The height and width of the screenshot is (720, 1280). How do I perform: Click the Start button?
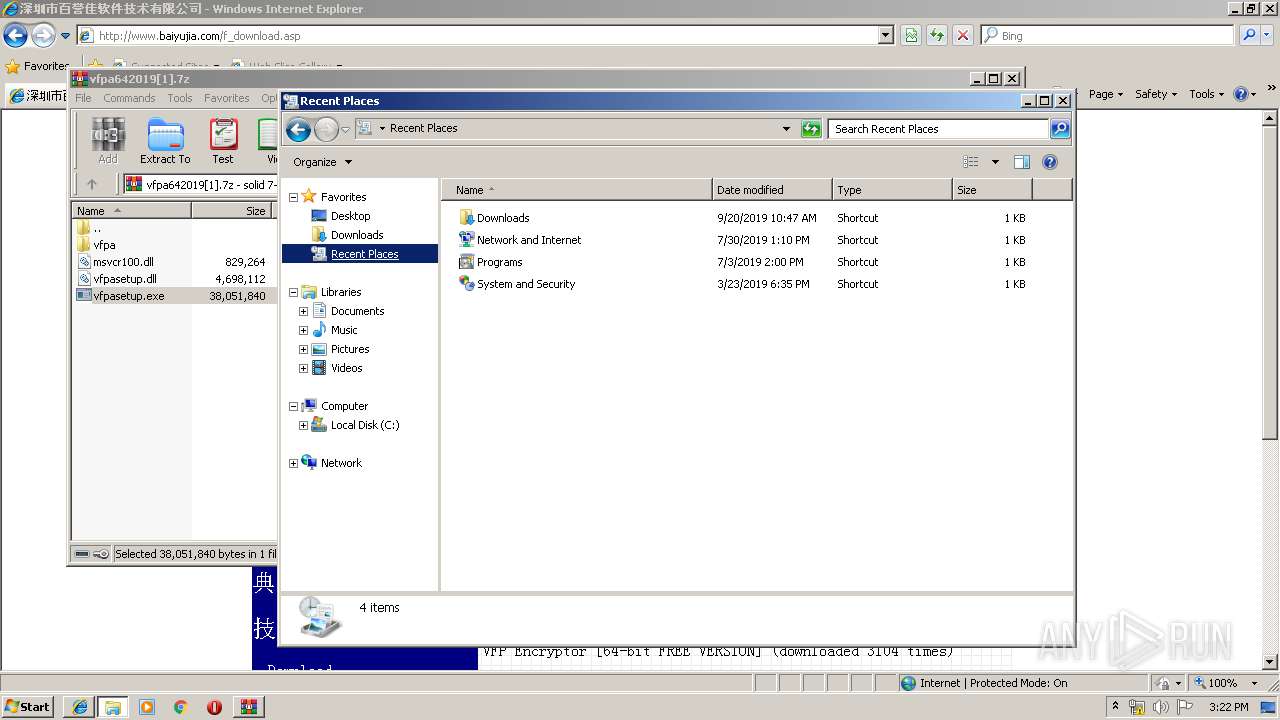[28, 707]
